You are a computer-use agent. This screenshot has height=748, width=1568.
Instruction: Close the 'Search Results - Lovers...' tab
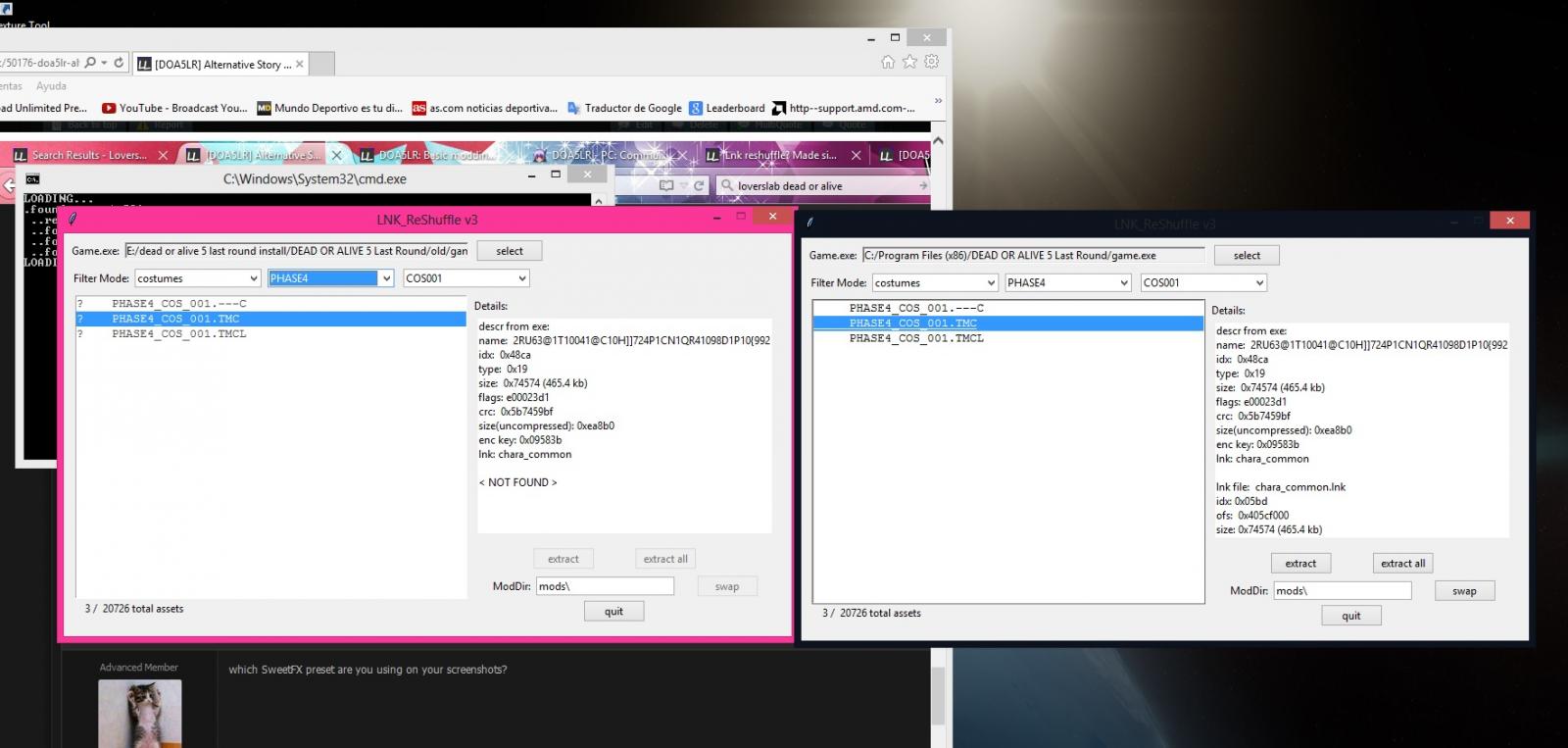(x=164, y=155)
